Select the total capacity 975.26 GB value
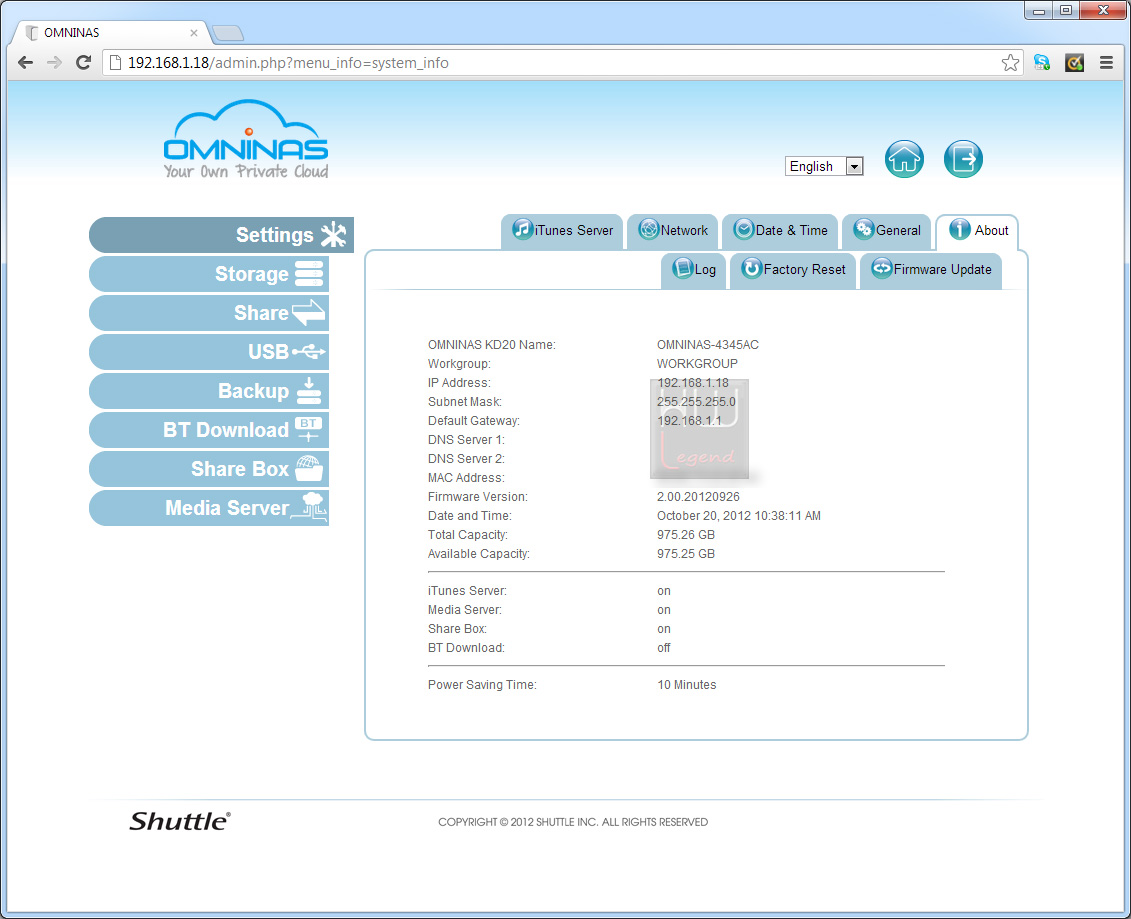Screen dimensions: 1131x919 (686, 535)
